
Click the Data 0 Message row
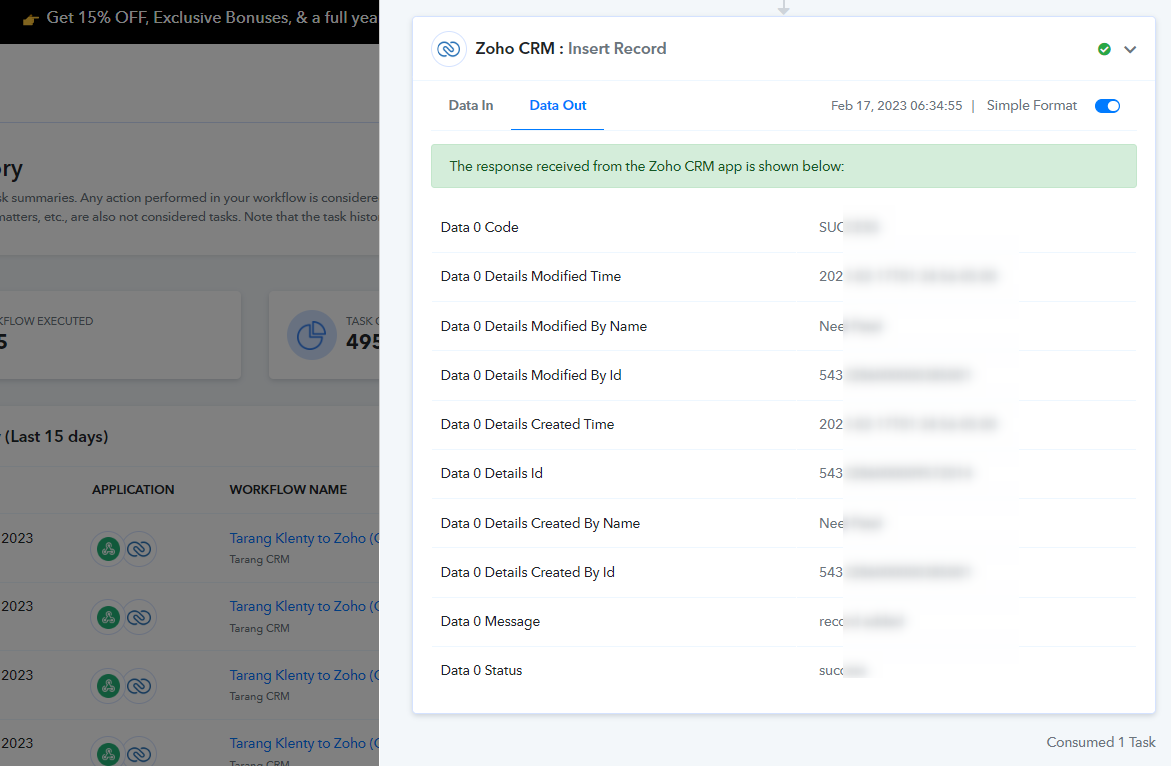[783, 621]
